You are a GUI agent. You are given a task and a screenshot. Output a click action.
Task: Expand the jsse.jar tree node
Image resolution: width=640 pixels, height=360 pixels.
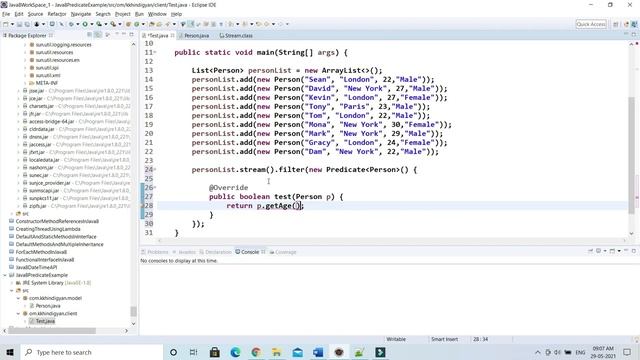(x=18, y=91)
